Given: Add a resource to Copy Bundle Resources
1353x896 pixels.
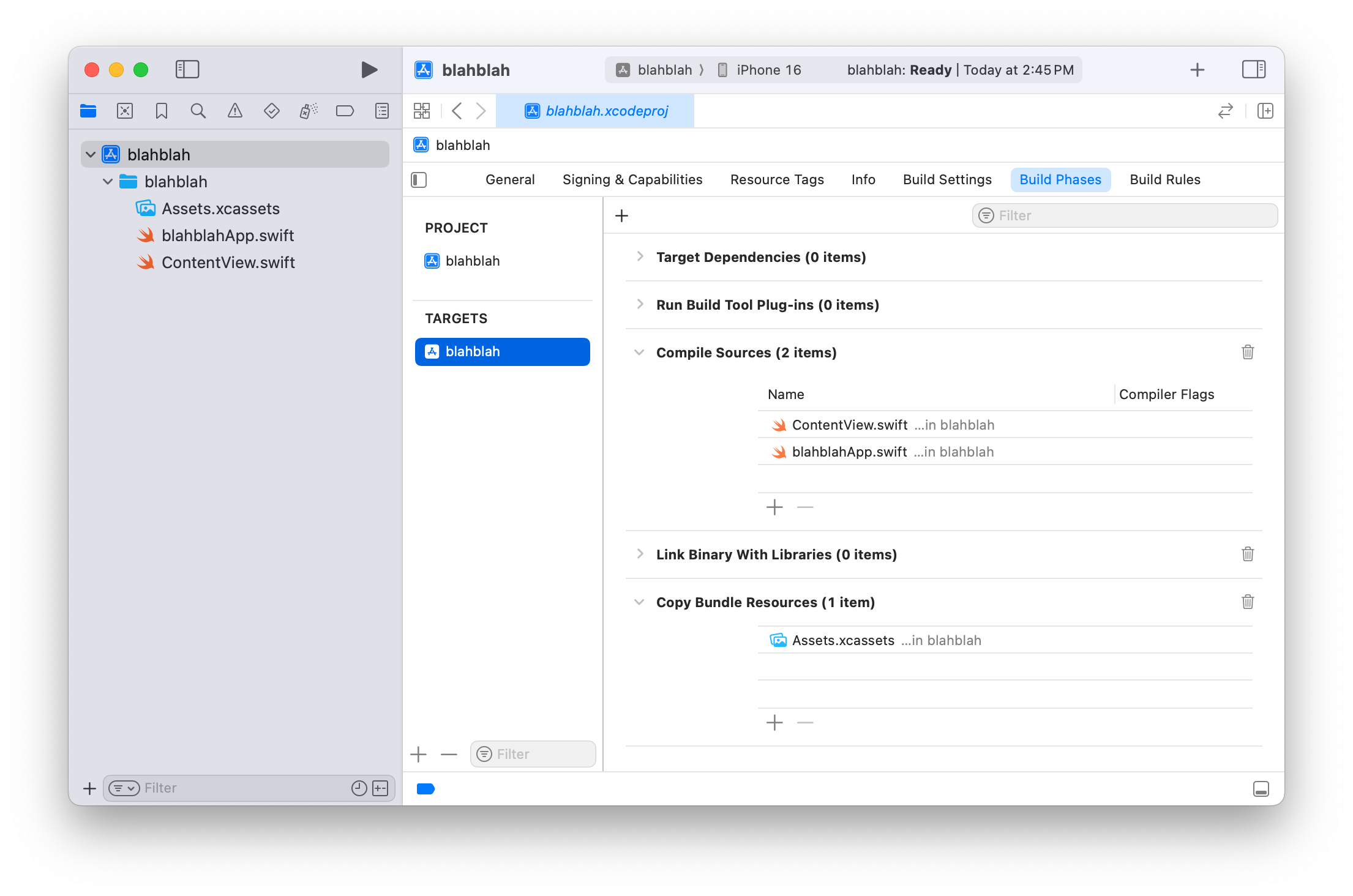Looking at the screenshot, I should click(774, 723).
